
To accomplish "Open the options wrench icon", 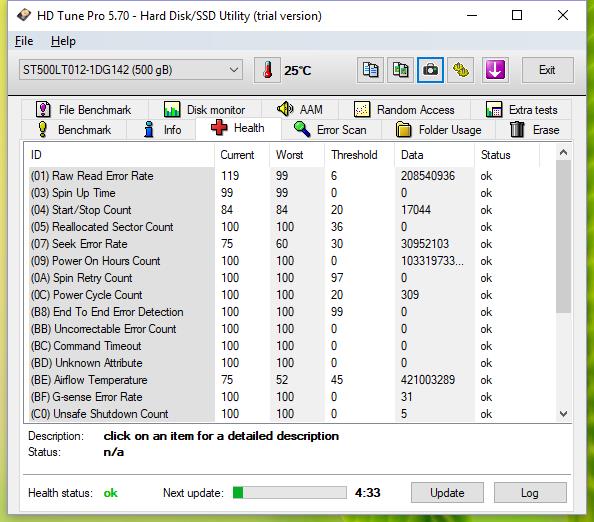I will pyautogui.click(x=461, y=70).
